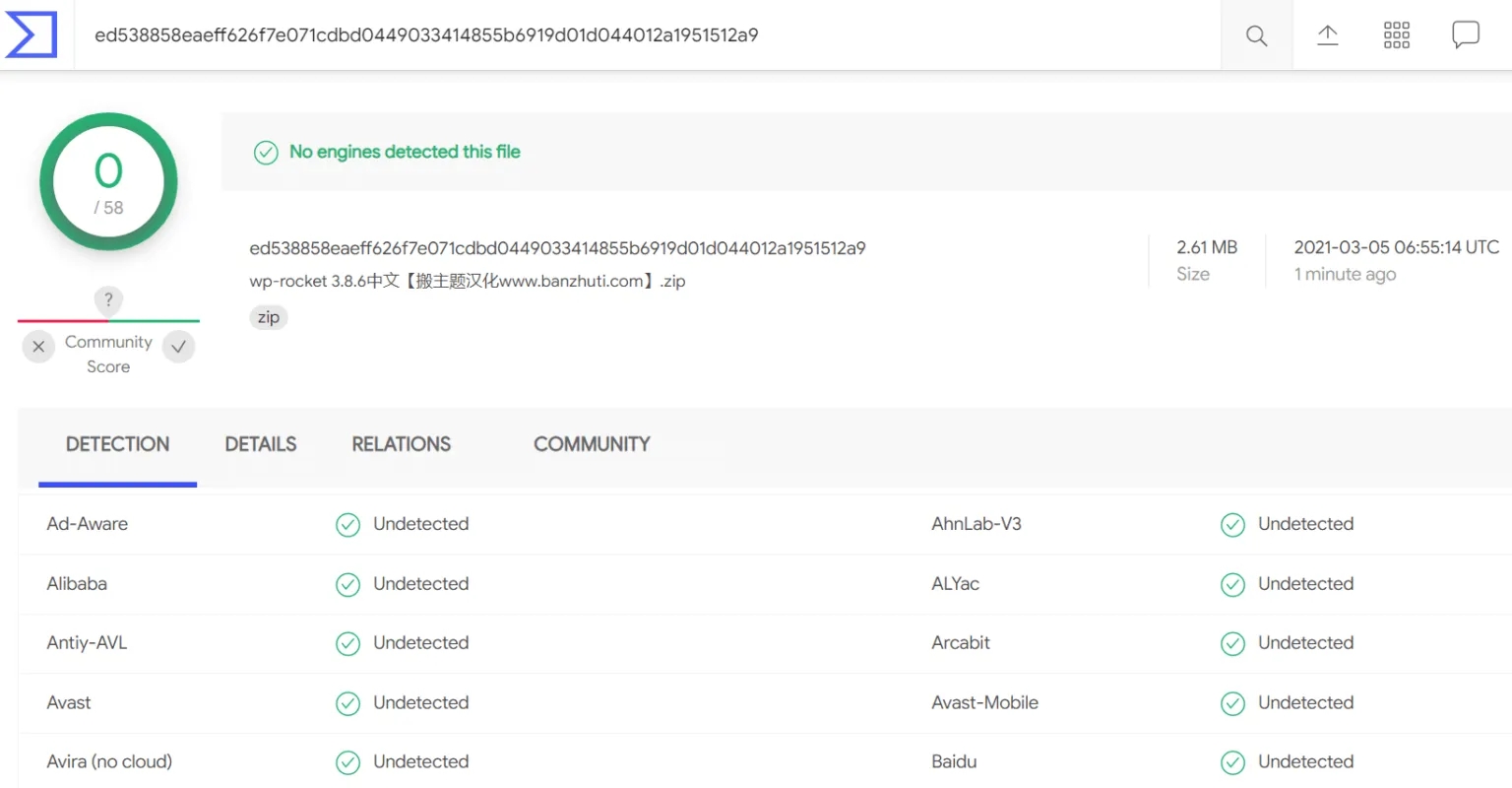The height and width of the screenshot is (788, 1512).
Task: Click the search magnifier icon
Action: (x=1256, y=35)
